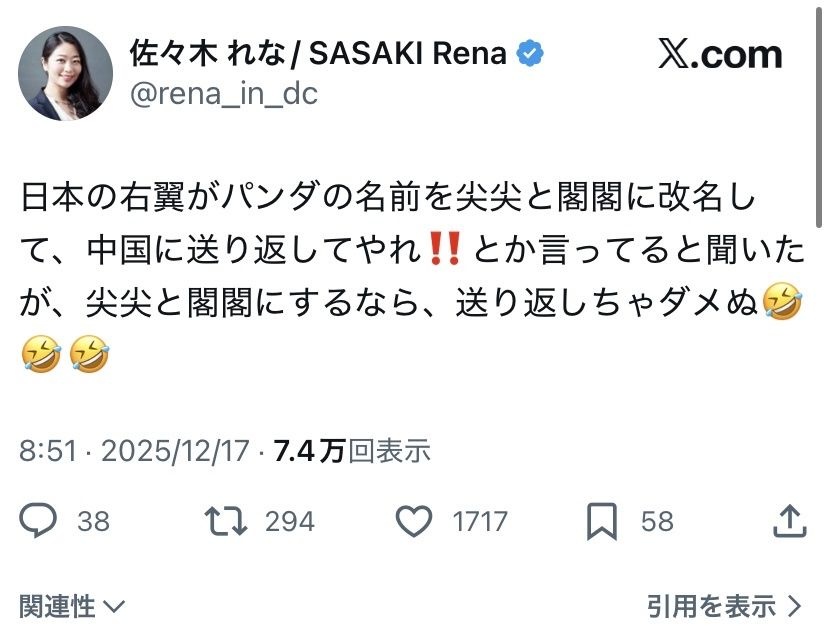This screenshot has width=828, height=626.
Task: Open the author's profile photo
Action: (65, 73)
